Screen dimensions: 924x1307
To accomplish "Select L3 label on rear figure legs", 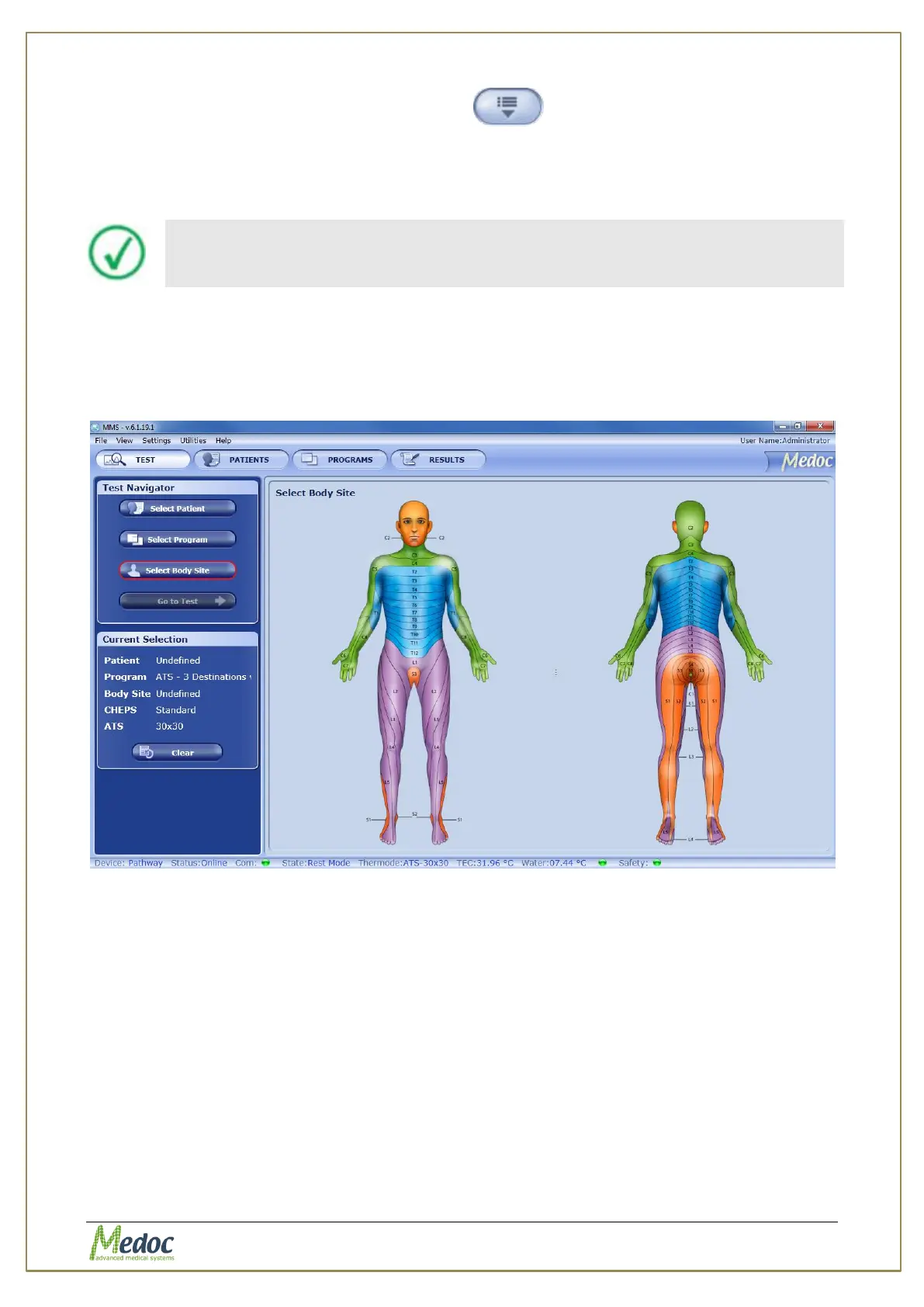I will click(690, 756).
